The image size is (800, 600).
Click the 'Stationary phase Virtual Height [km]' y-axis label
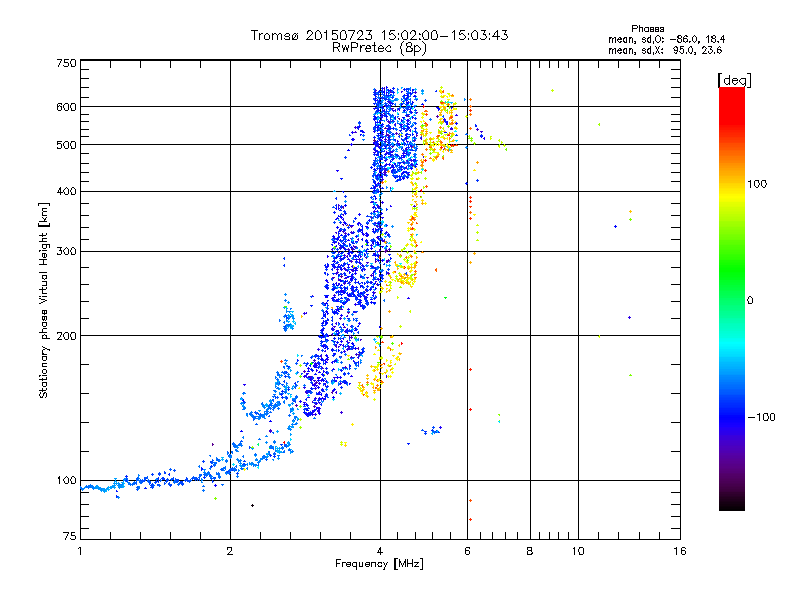click(43, 300)
